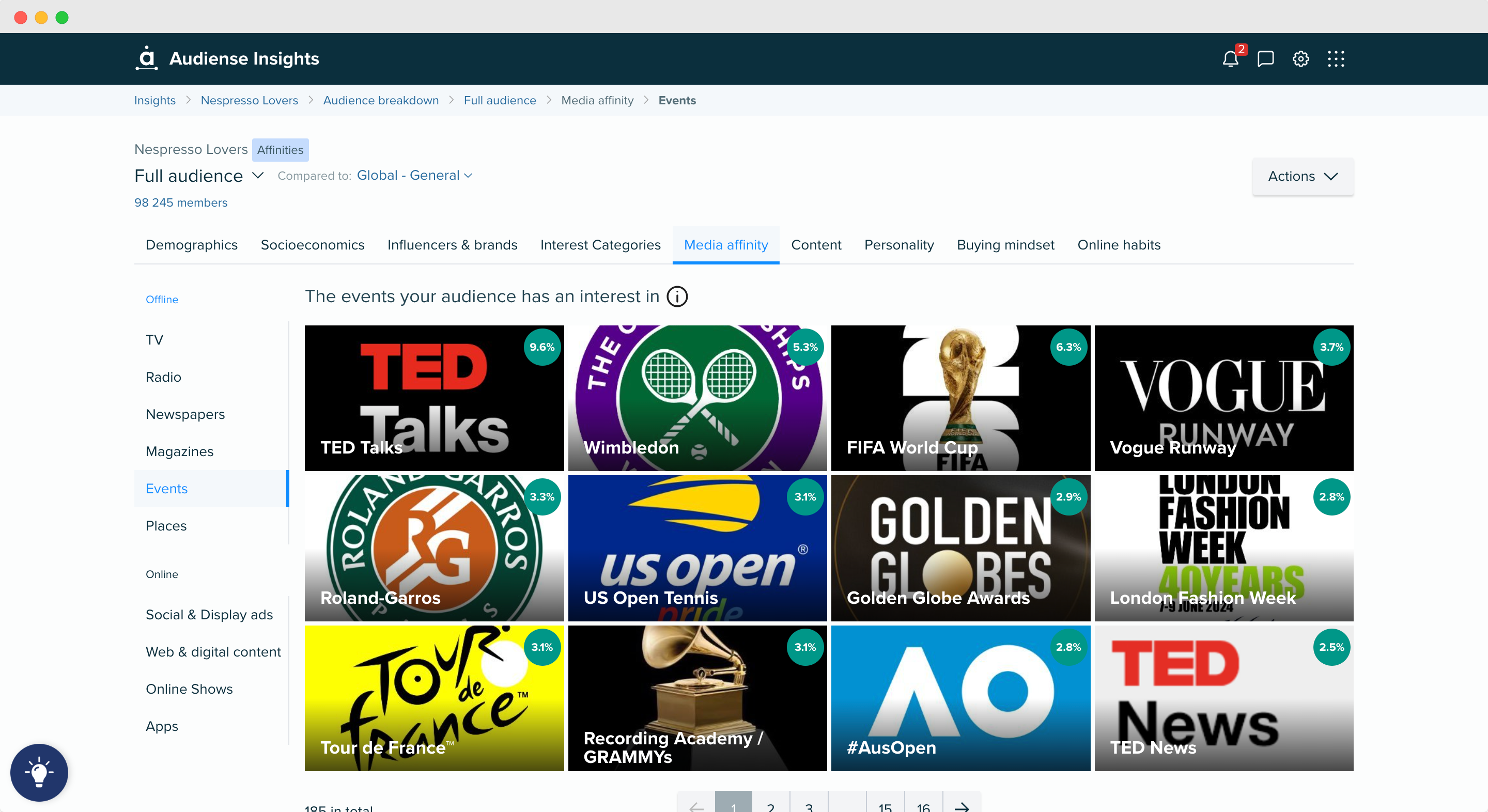
Task: Open the Vogue Runway card
Action: point(1223,398)
